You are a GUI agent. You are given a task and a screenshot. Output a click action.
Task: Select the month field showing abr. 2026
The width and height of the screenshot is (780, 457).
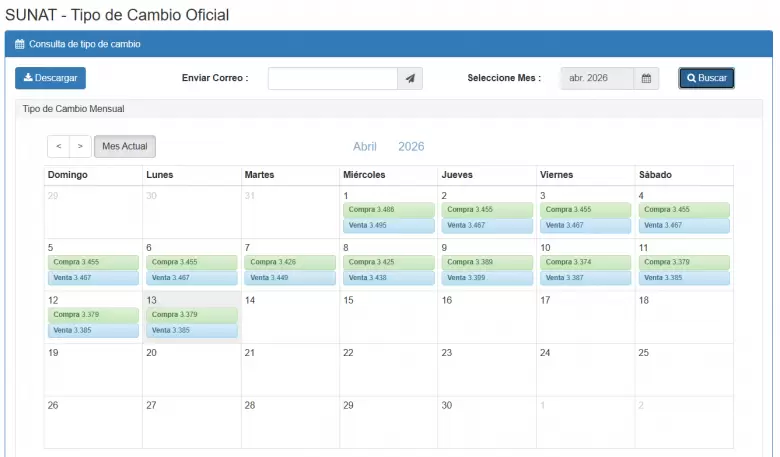596,79
